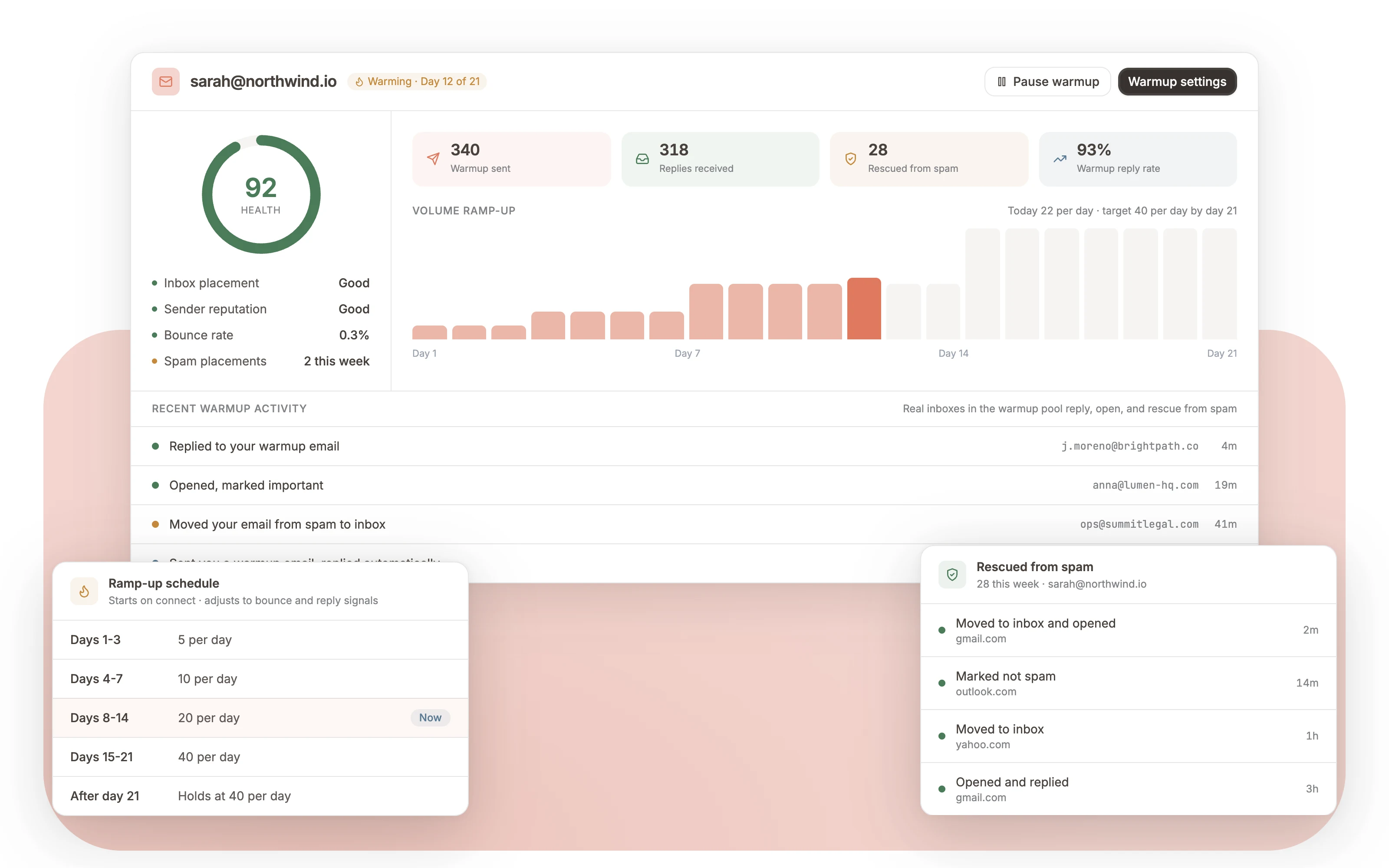1389x868 pixels.
Task: Click Marked not spam outlook.com entry
Action: (1129, 683)
